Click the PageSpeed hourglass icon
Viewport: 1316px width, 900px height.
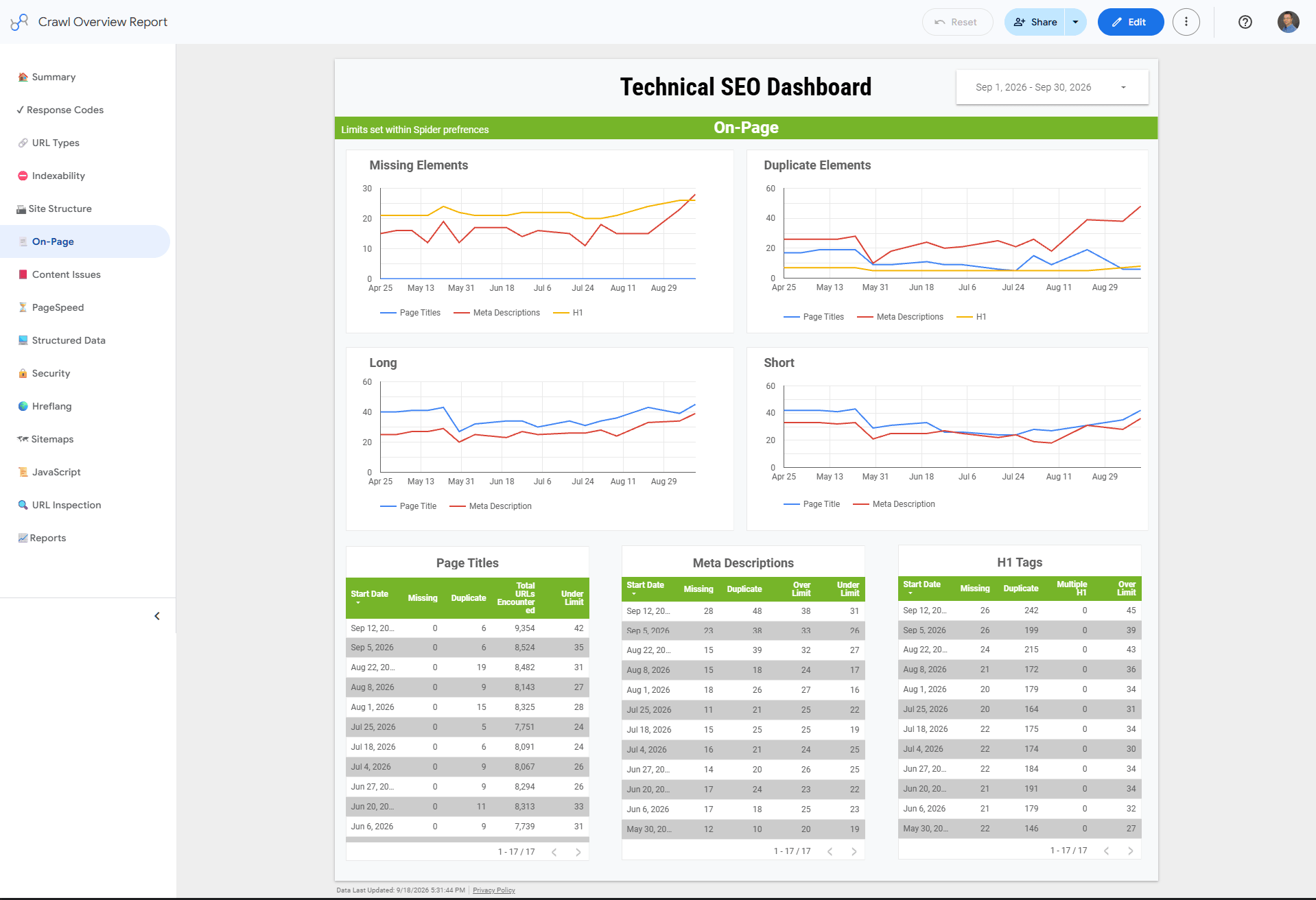23,307
